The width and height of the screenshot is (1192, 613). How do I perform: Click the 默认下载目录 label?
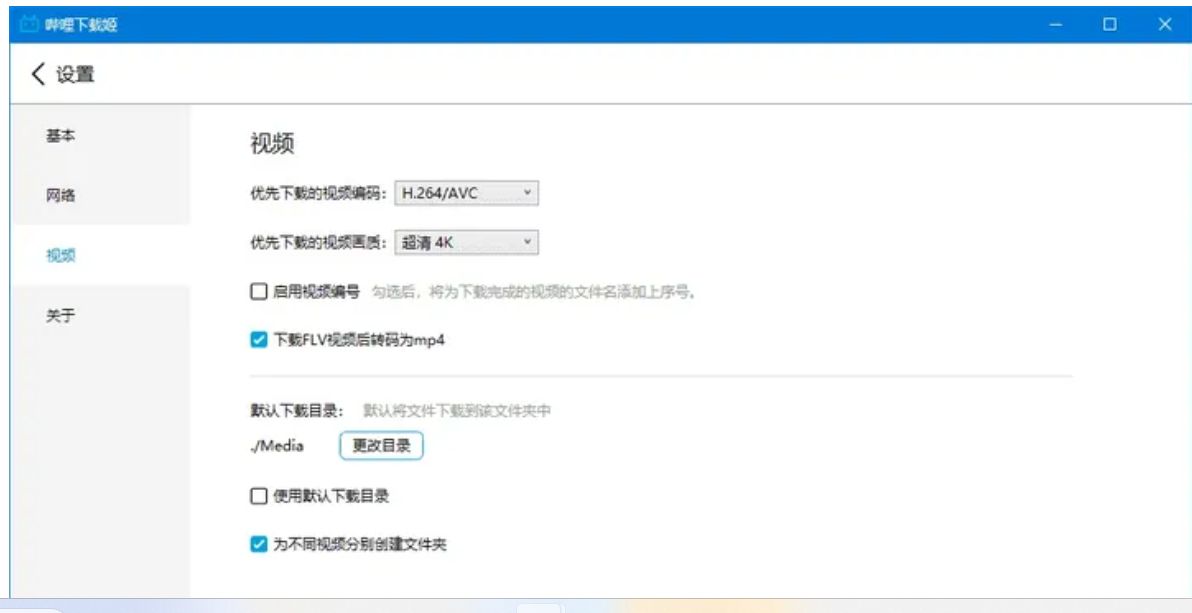[x=297, y=411]
